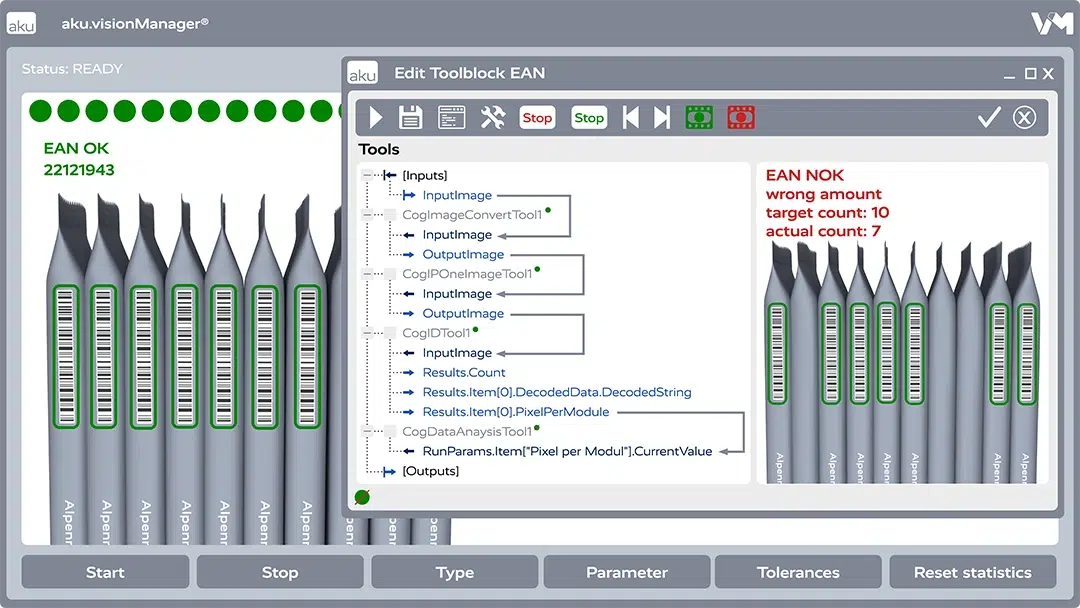
Task: Open the Tolerances menu at the bottom
Action: point(798,572)
